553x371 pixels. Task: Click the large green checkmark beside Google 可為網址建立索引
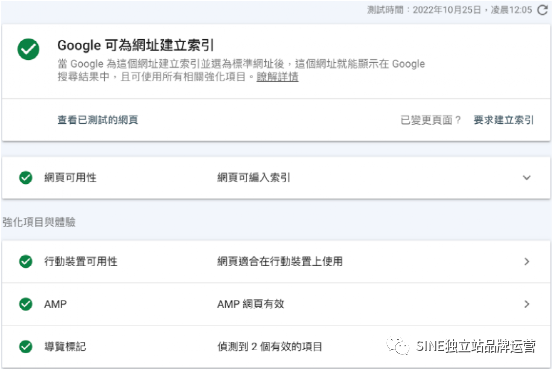click(x=29, y=49)
